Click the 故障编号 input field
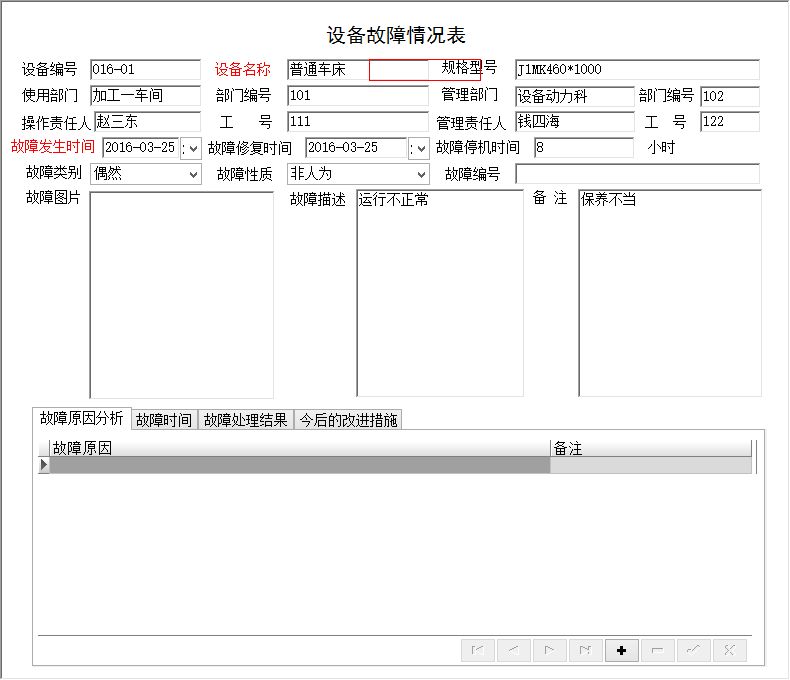 [637, 174]
